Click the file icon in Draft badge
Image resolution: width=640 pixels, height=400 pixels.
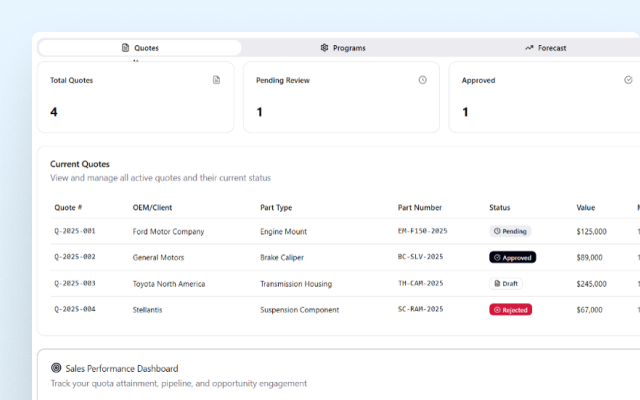point(497,284)
